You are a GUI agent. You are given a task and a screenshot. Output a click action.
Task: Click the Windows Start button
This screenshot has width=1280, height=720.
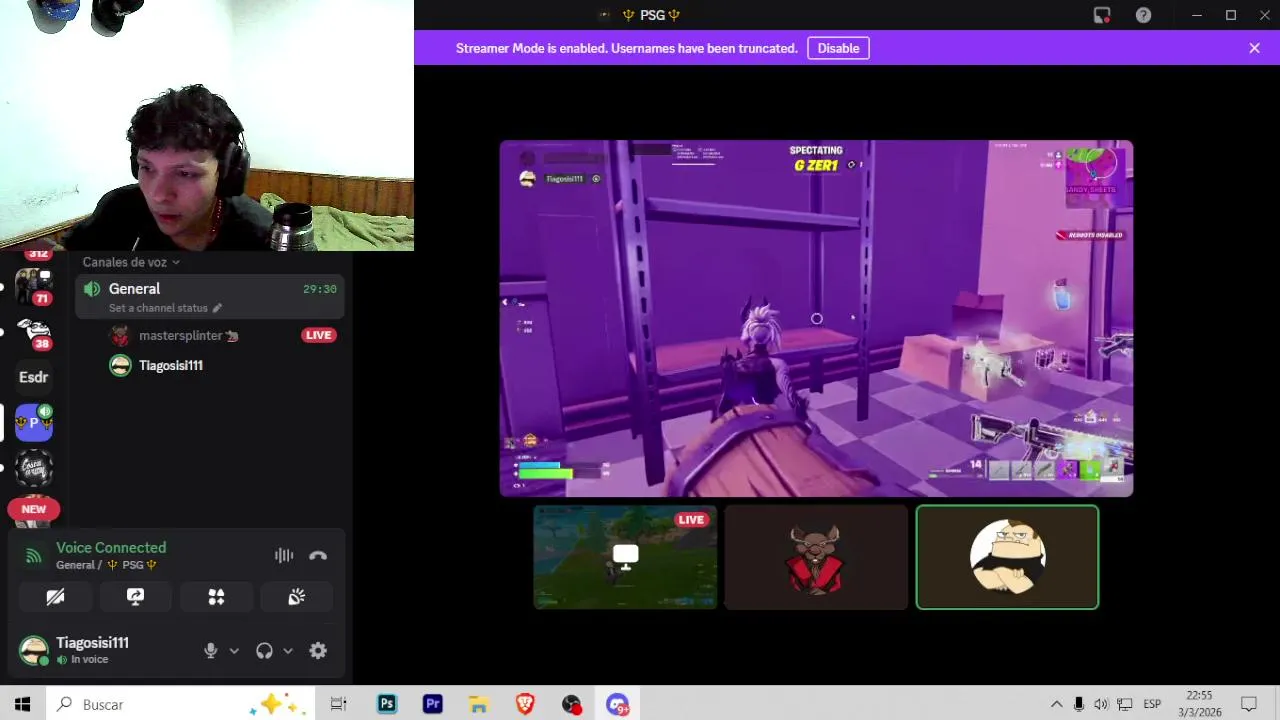[x=22, y=704]
